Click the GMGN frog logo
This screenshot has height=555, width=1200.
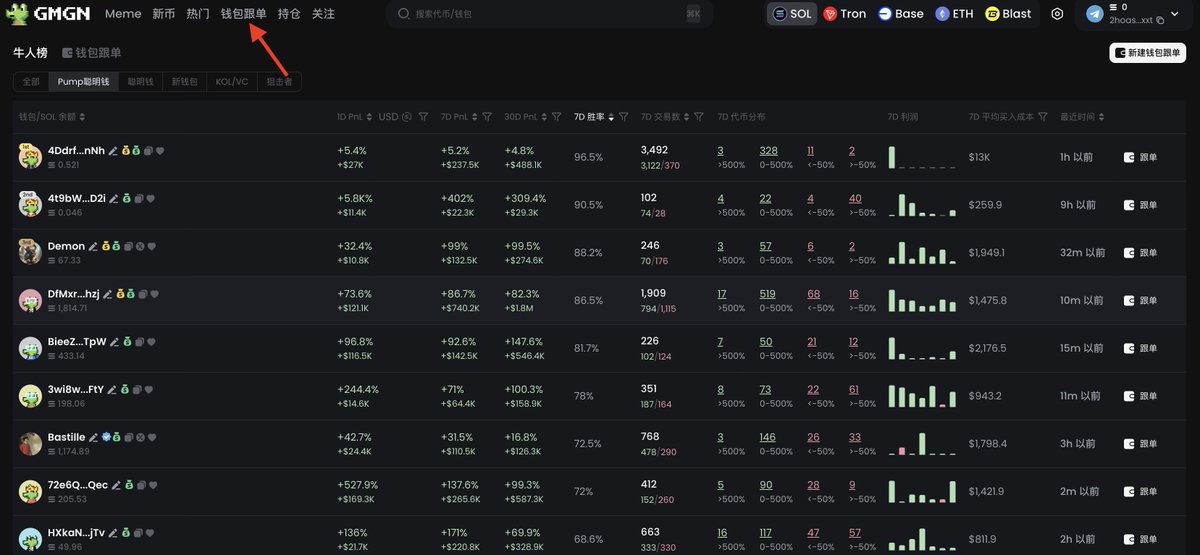(x=15, y=14)
